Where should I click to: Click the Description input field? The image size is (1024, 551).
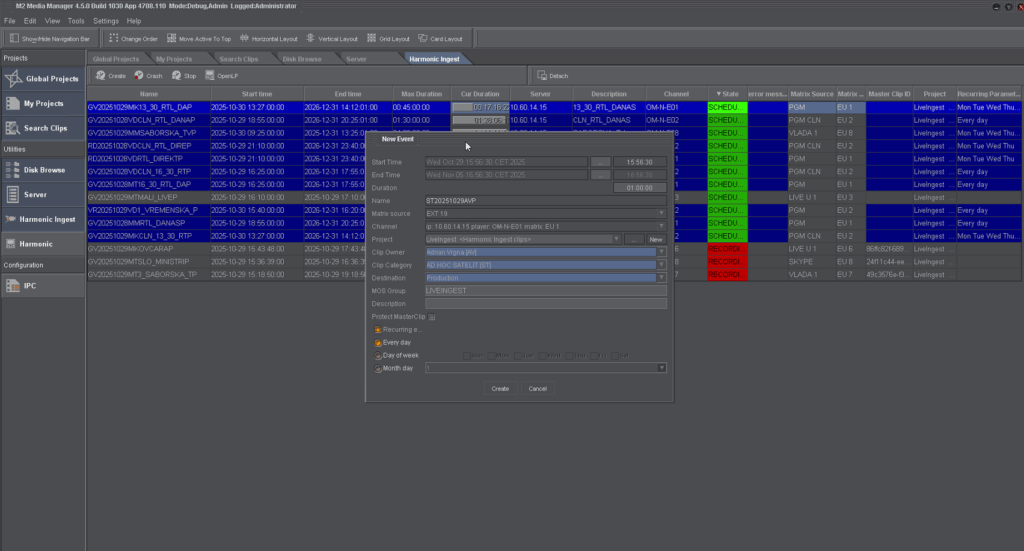(x=545, y=304)
